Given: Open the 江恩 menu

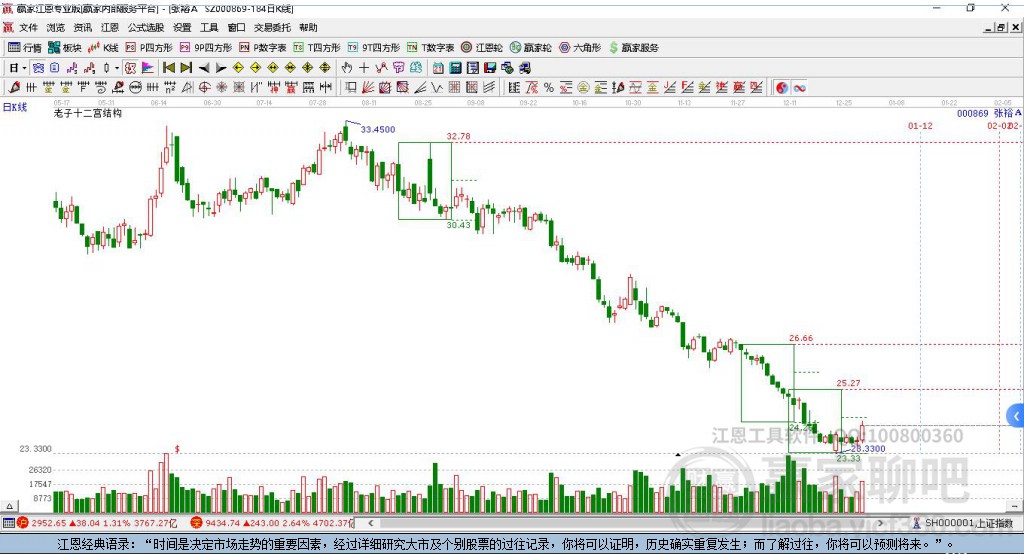Looking at the screenshot, I should point(110,27).
